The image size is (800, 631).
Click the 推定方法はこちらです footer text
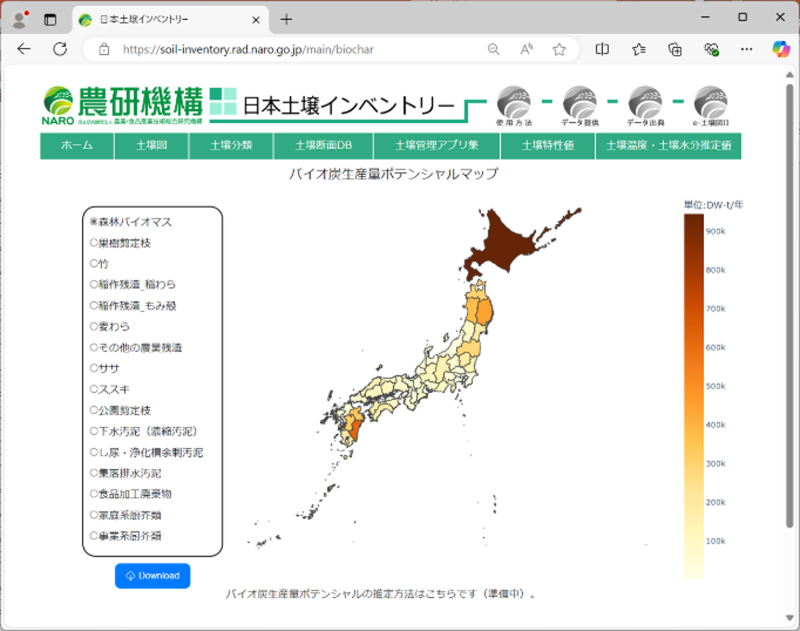(380, 594)
